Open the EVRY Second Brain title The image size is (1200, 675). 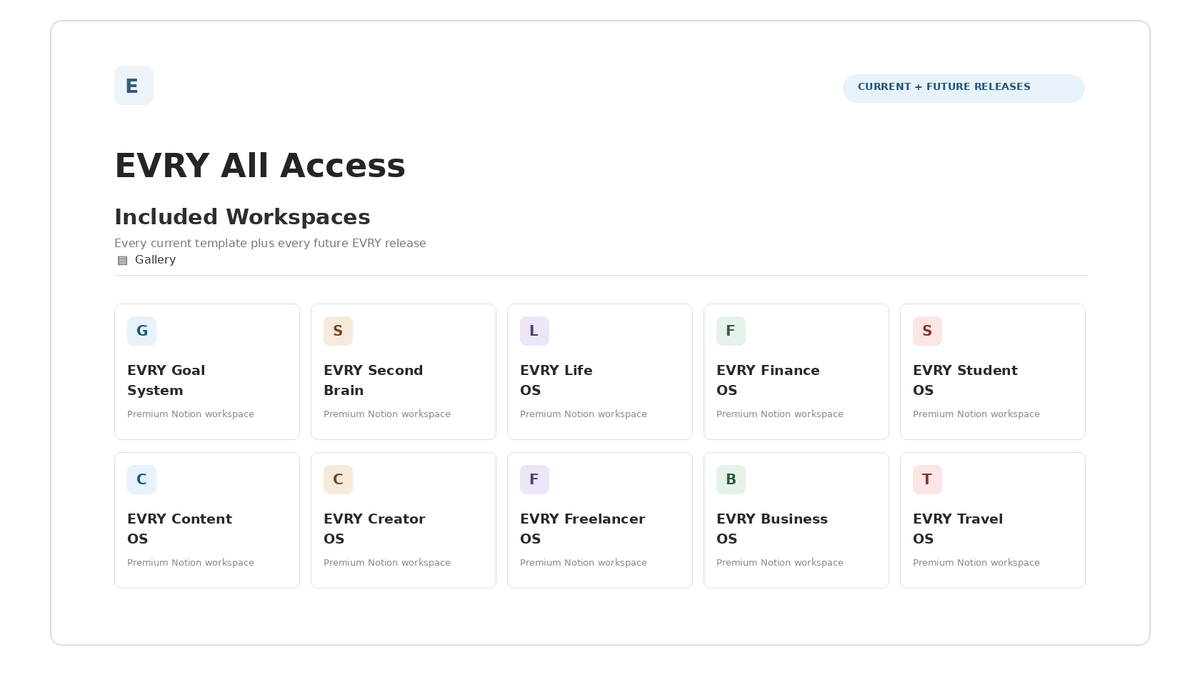[x=373, y=380]
